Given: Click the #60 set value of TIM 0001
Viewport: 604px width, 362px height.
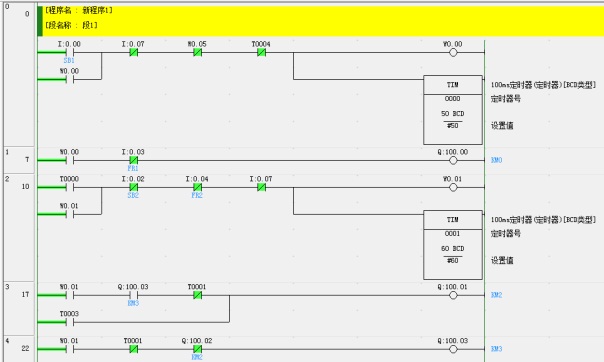Looking at the screenshot, I should [453, 261].
